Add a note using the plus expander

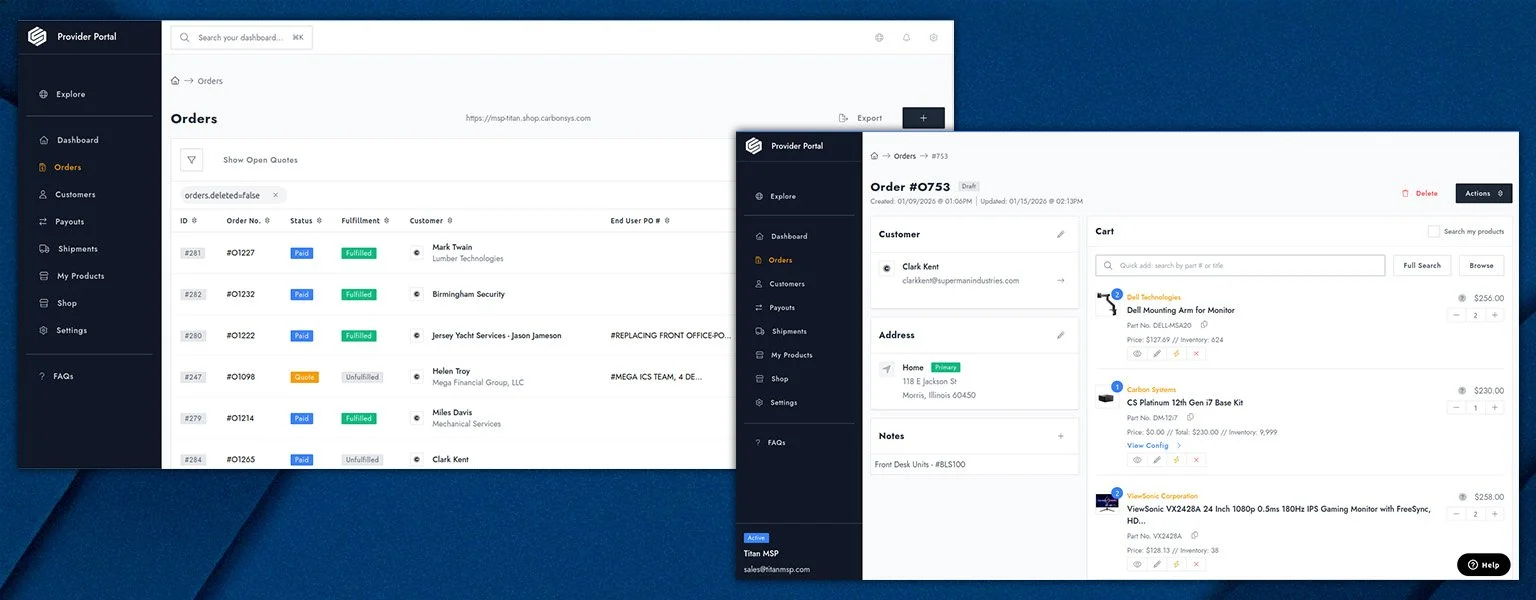(x=1060, y=435)
